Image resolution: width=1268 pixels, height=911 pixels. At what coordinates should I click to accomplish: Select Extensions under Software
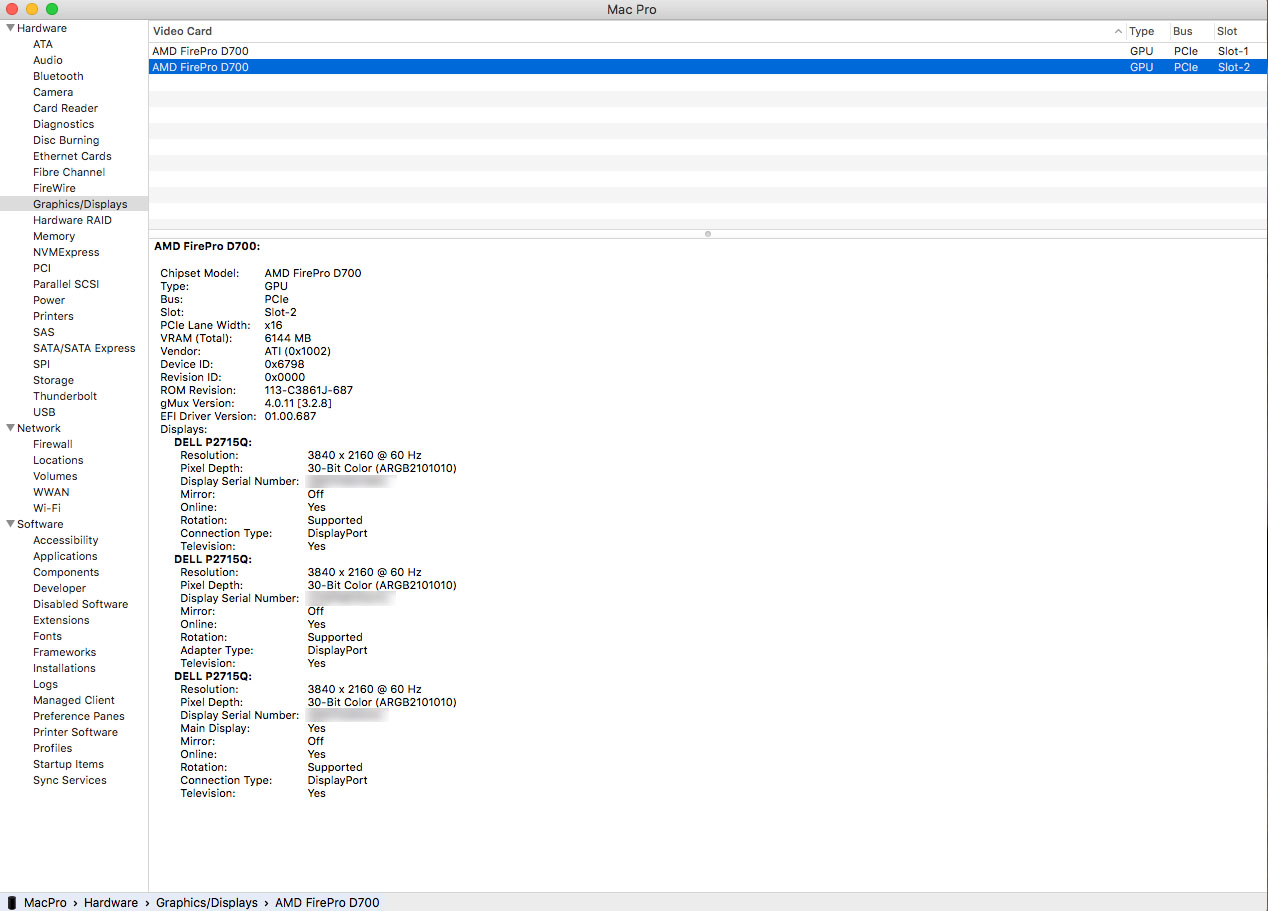[x=61, y=620]
